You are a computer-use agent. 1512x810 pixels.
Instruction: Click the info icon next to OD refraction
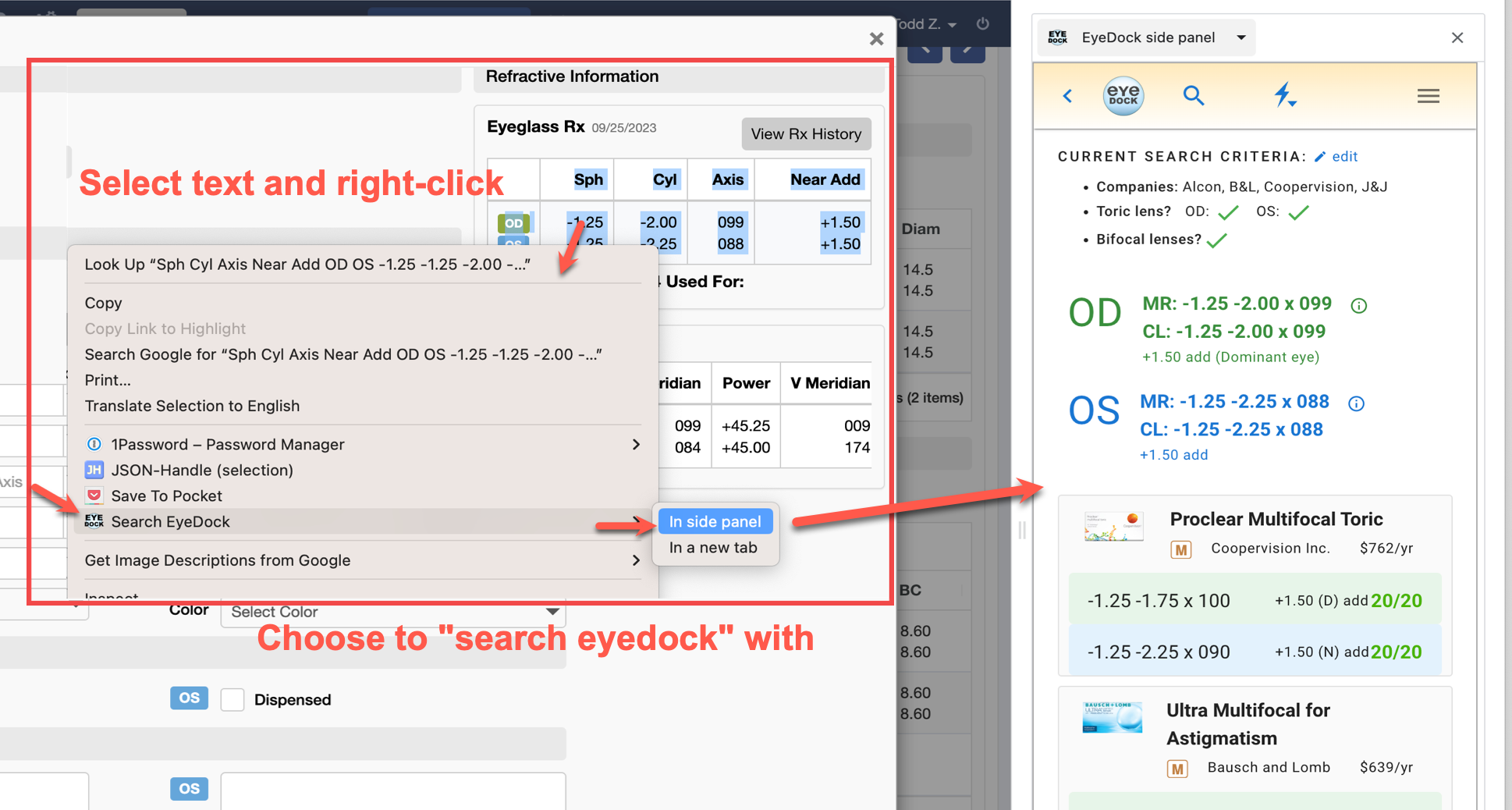tap(1358, 306)
